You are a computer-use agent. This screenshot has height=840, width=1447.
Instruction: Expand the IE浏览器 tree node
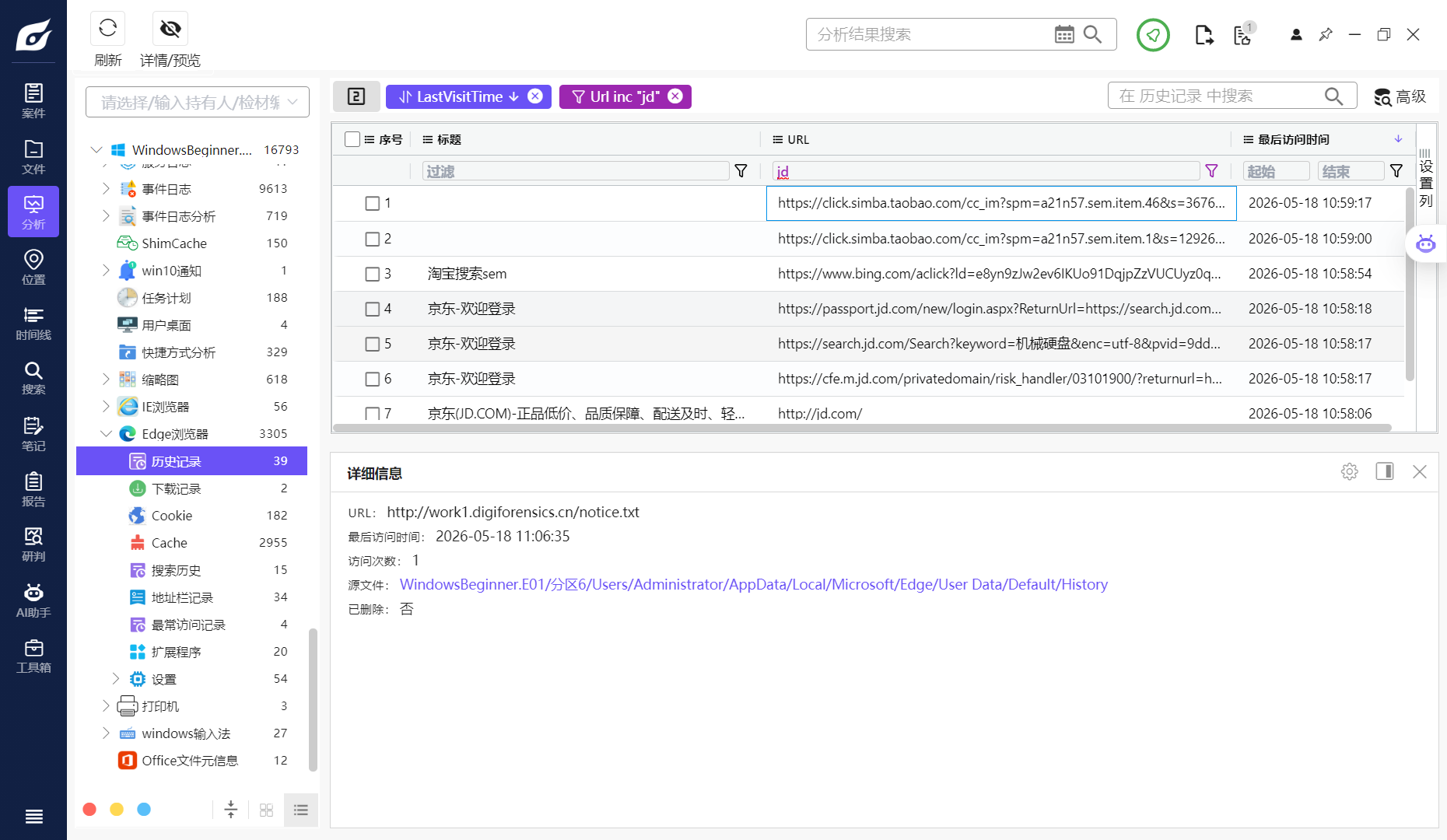[x=106, y=406]
